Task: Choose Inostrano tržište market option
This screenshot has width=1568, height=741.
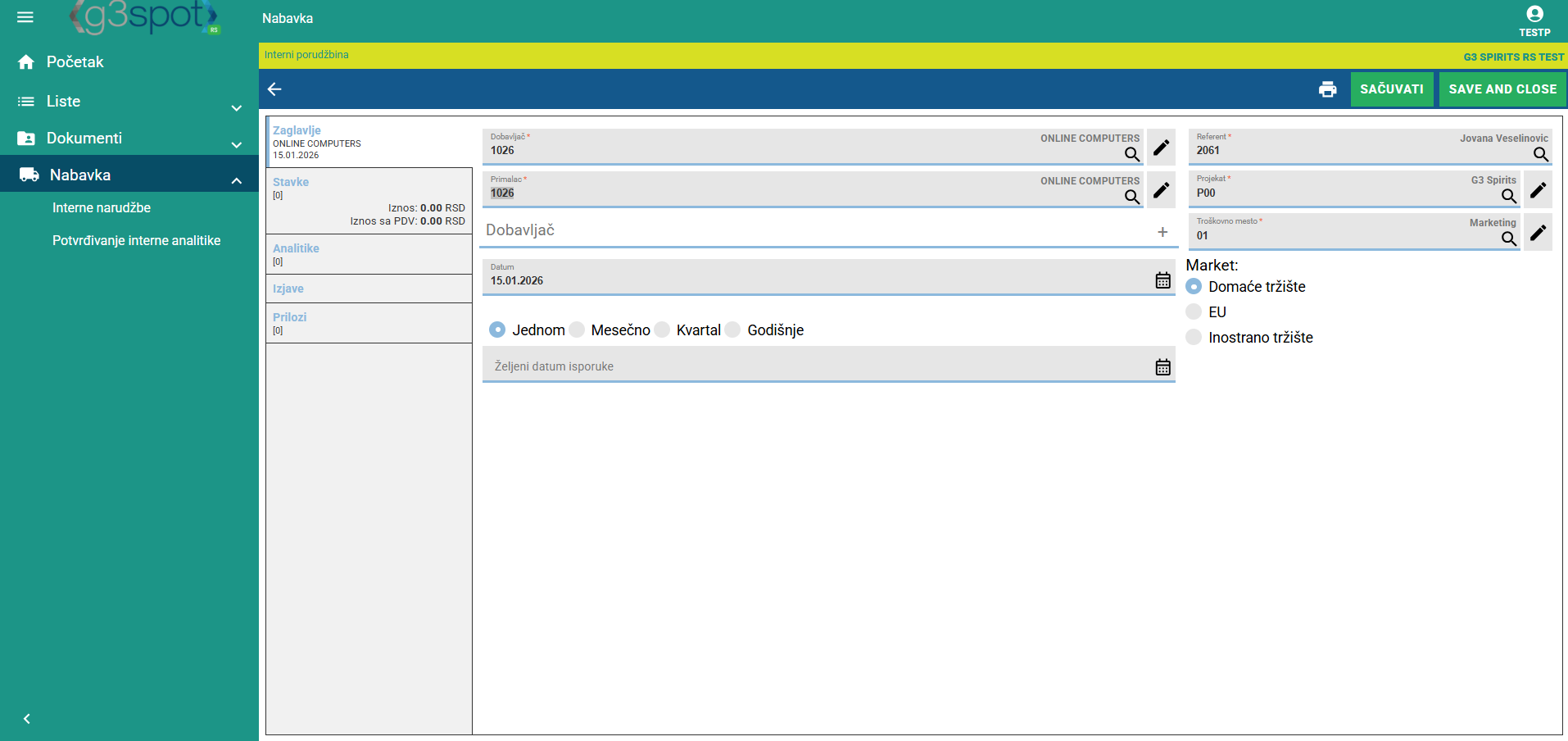Action: [1194, 338]
